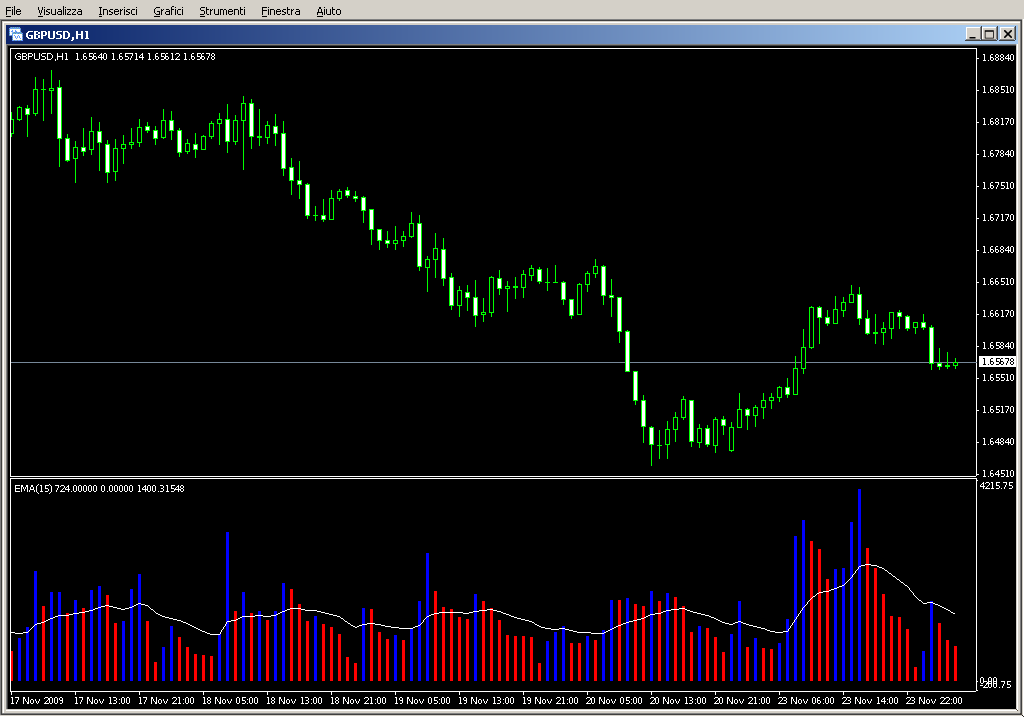The width and height of the screenshot is (1024, 717).
Task: Click the 20 Nov 13:00 time label
Action: [x=678, y=701]
